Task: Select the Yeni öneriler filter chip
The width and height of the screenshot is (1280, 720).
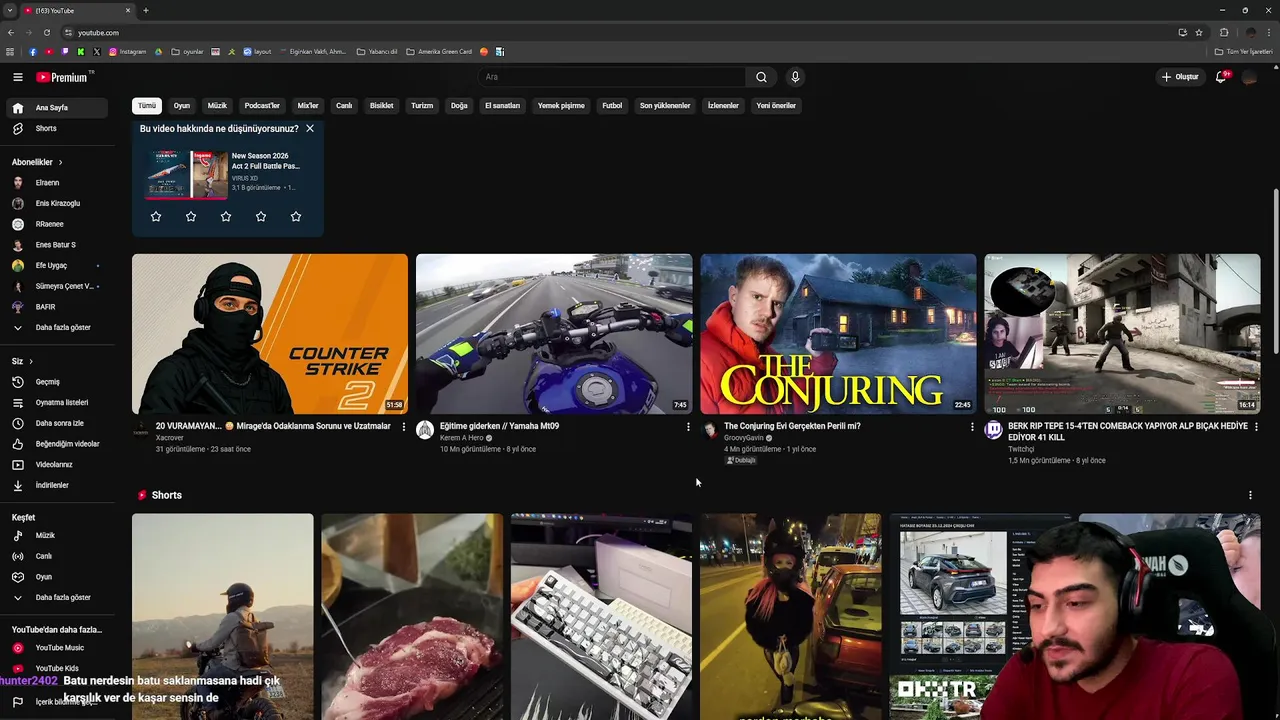Action: coord(776,106)
